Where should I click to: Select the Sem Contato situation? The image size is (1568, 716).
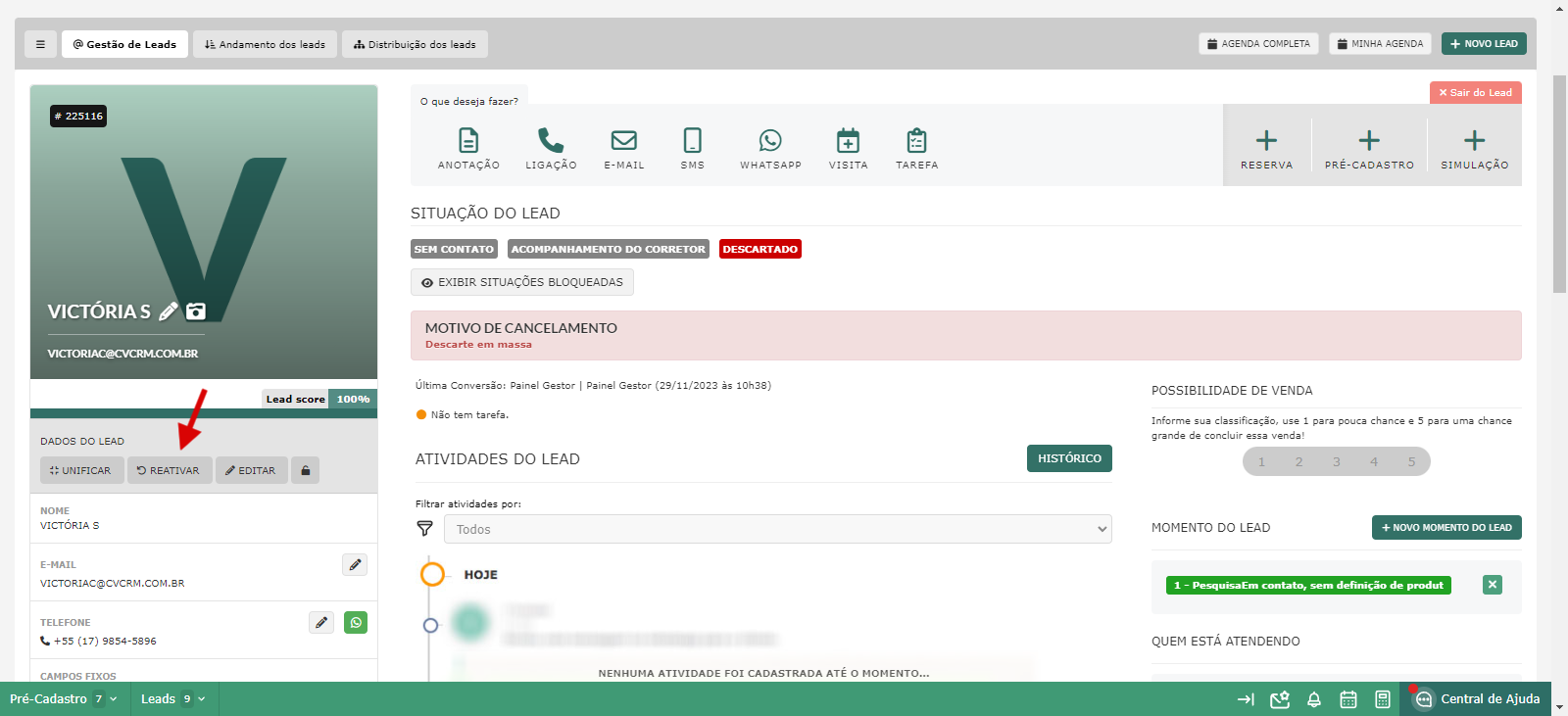click(x=454, y=249)
